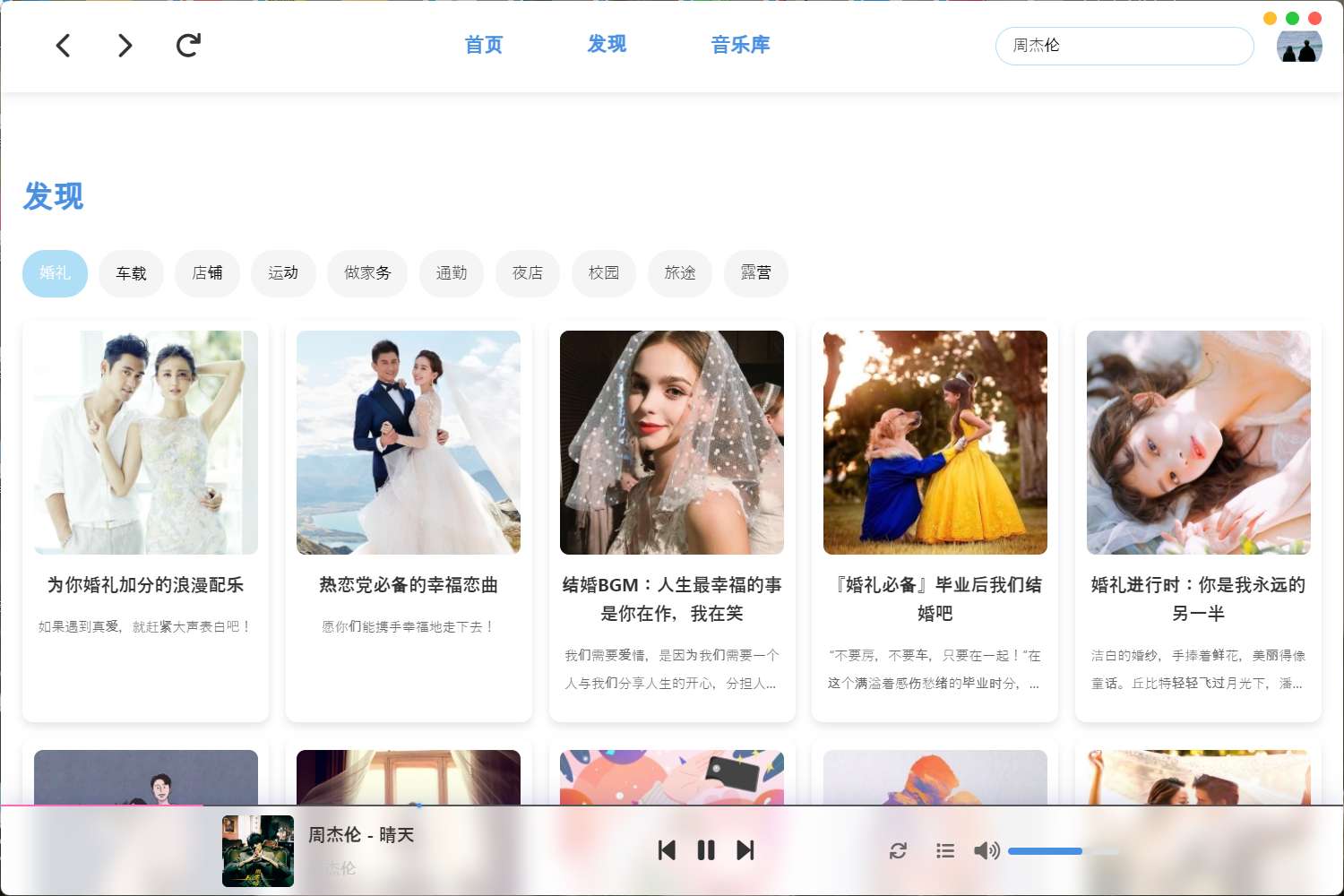Pause the current song
Image resolution: width=1344 pixels, height=896 pixels.
[706, 850]
